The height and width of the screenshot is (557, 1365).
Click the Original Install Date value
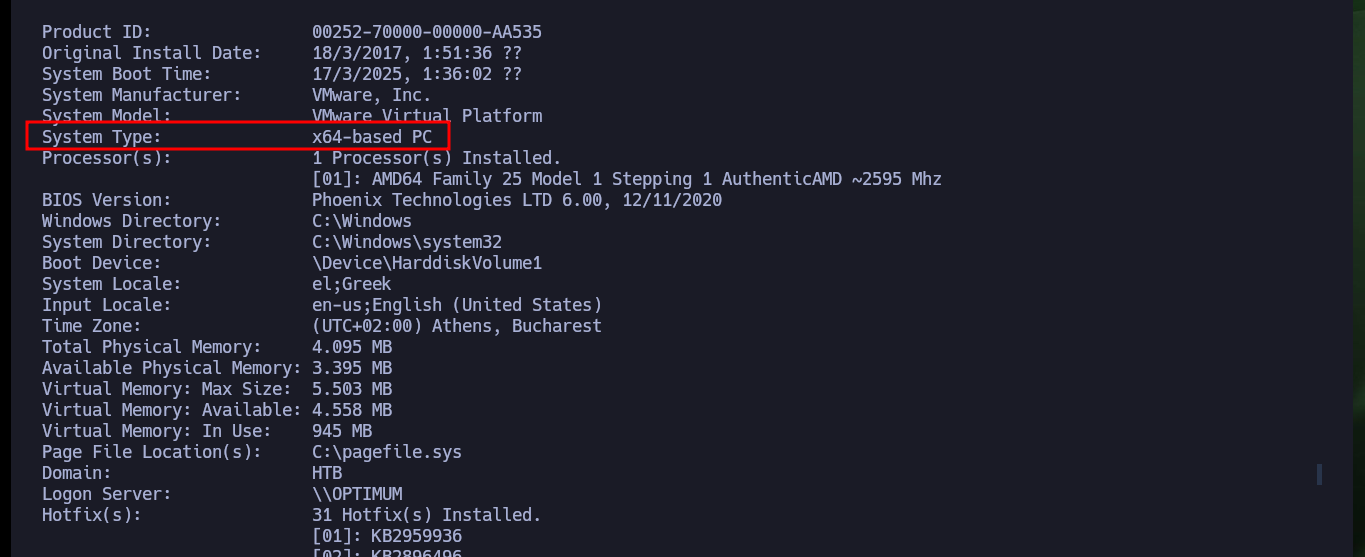[417, 53]
